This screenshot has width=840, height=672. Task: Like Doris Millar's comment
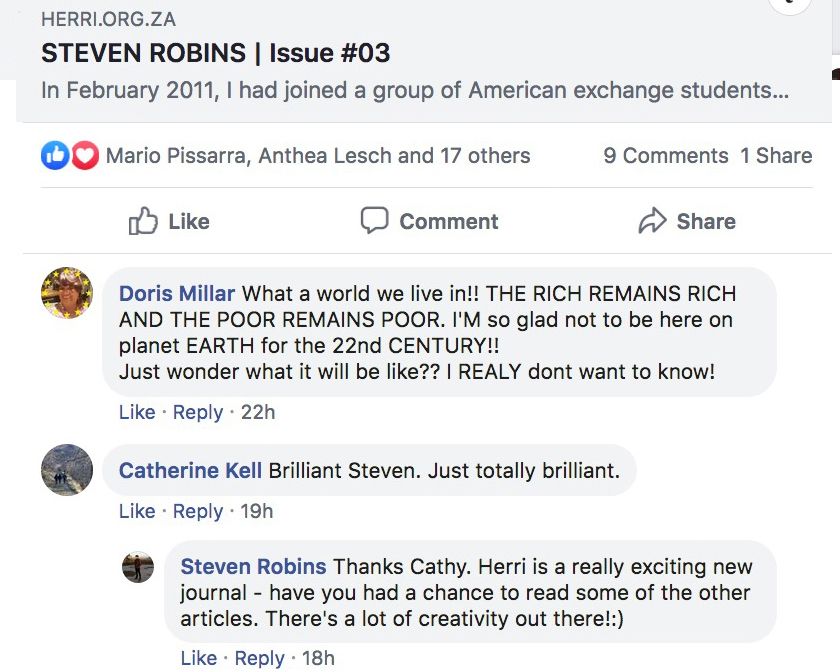137,412
